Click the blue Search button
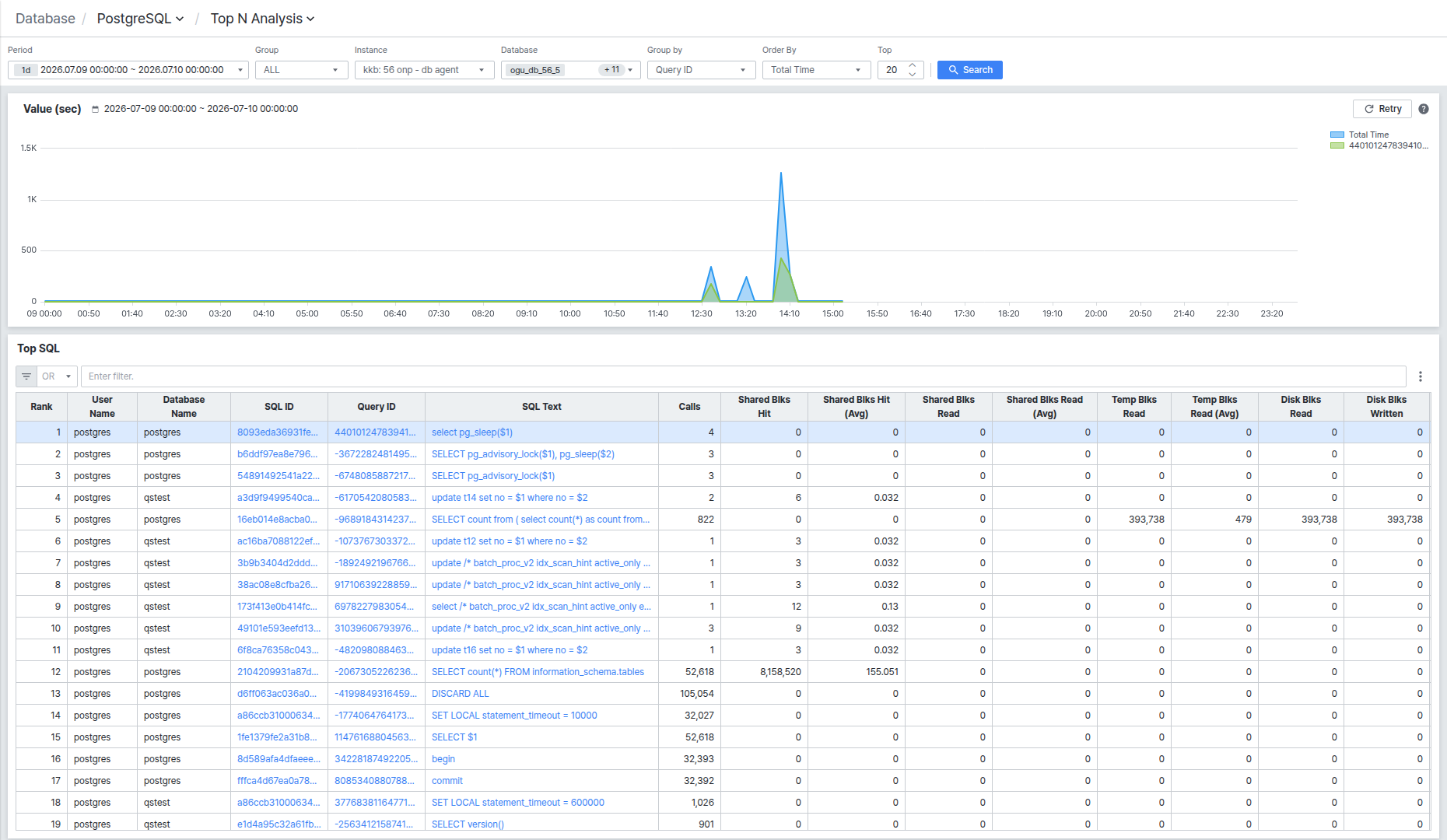 point(970,70)
